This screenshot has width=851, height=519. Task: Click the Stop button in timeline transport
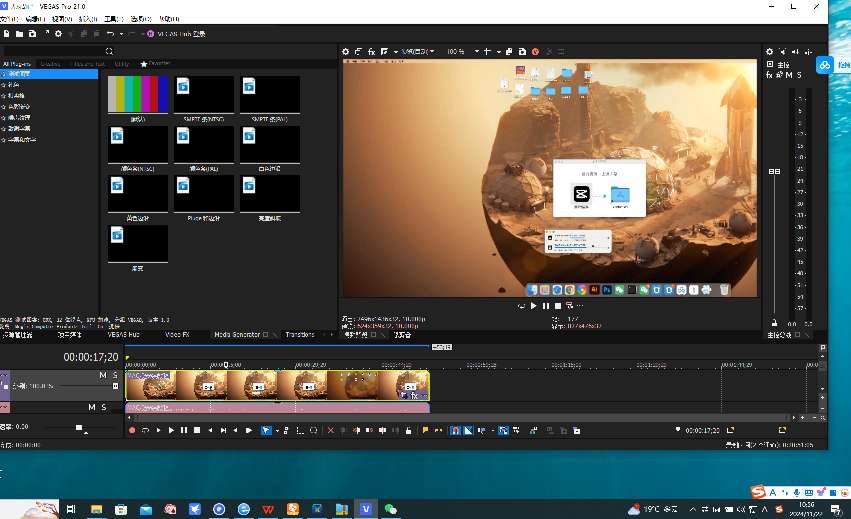[x=197, y=430]
